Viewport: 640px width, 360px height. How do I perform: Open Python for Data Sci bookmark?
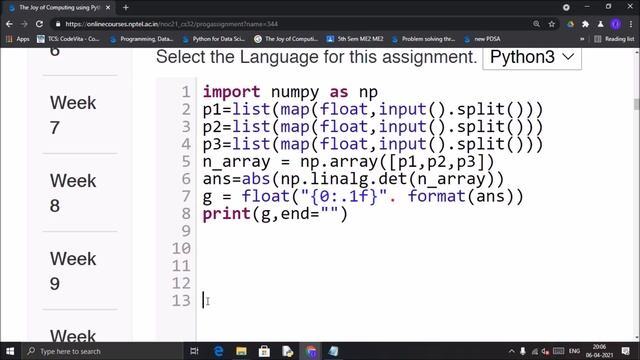(213, 39)
